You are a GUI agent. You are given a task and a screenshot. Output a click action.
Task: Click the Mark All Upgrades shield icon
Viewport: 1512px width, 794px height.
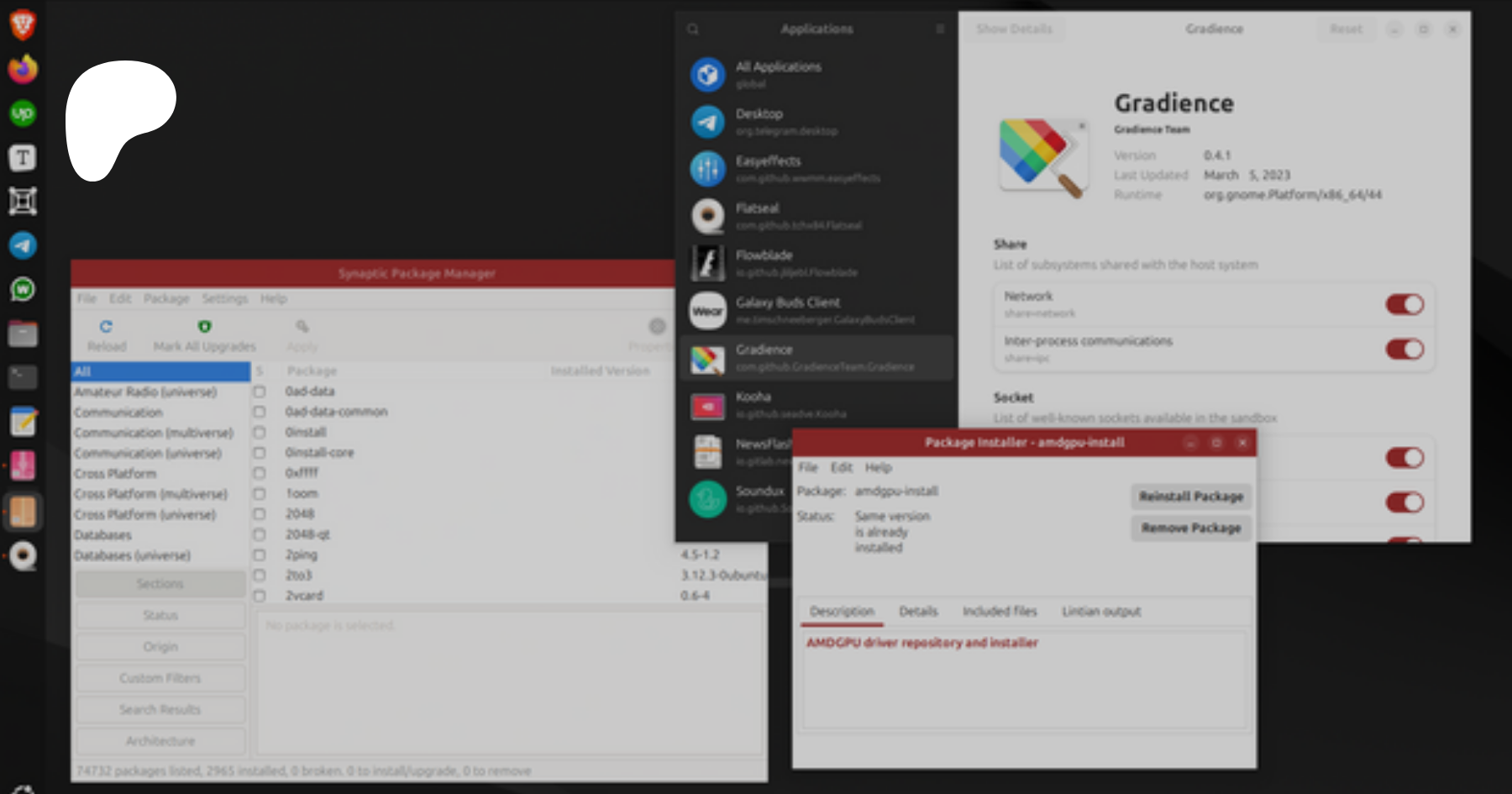tap(204, 327)
